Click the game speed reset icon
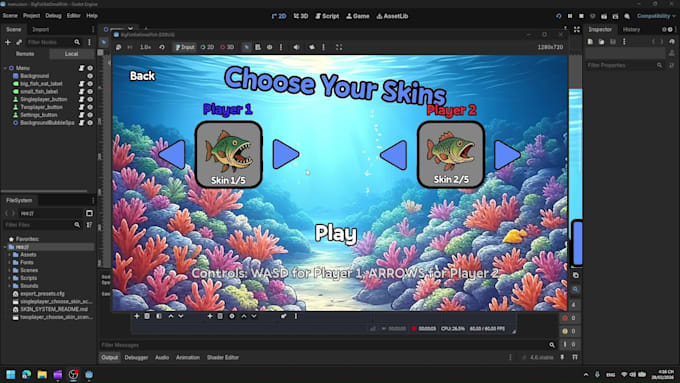 click(162, 47)
